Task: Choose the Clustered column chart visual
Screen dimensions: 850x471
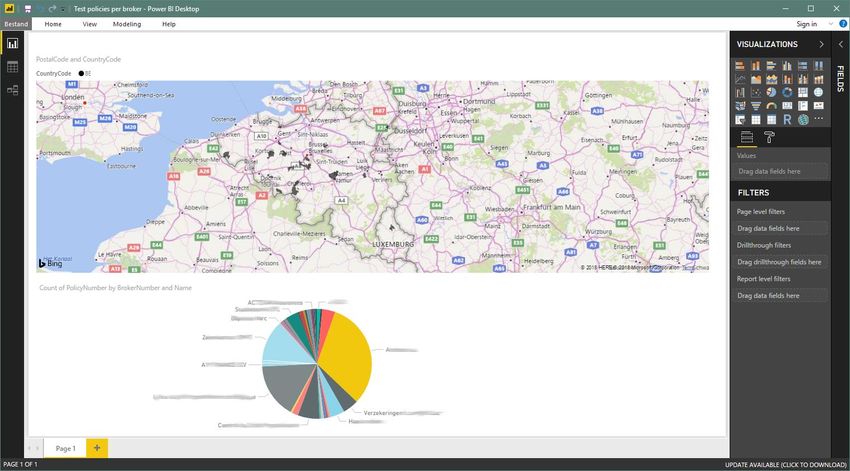Action: click(x=787, y=66)
